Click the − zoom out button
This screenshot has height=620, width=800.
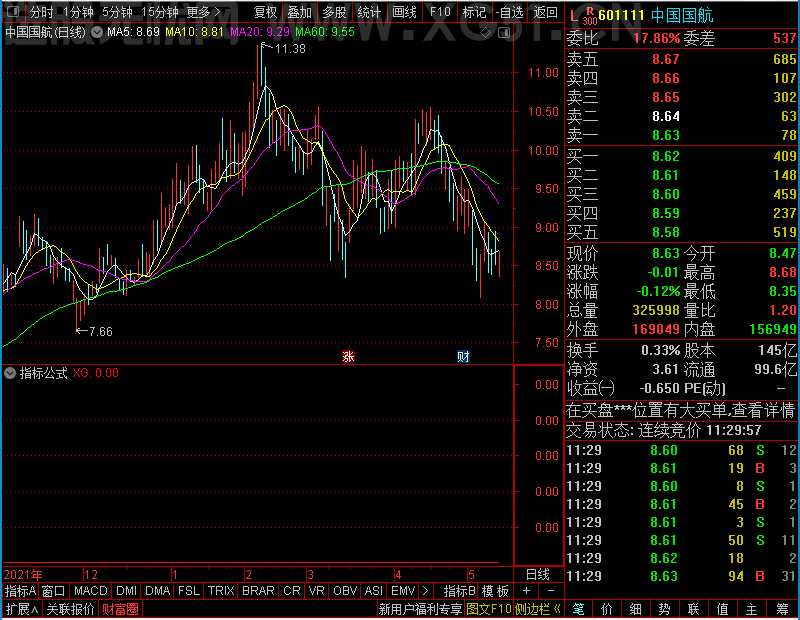551,591
